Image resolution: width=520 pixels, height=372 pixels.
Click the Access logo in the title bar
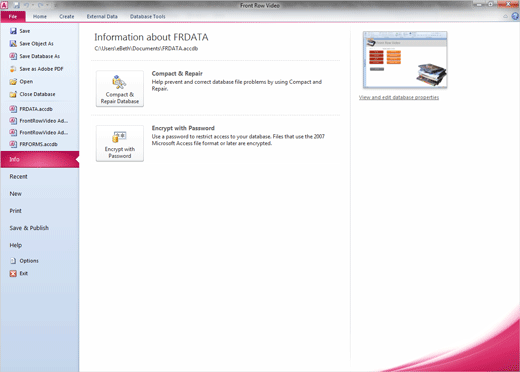[x=4, y=5]
